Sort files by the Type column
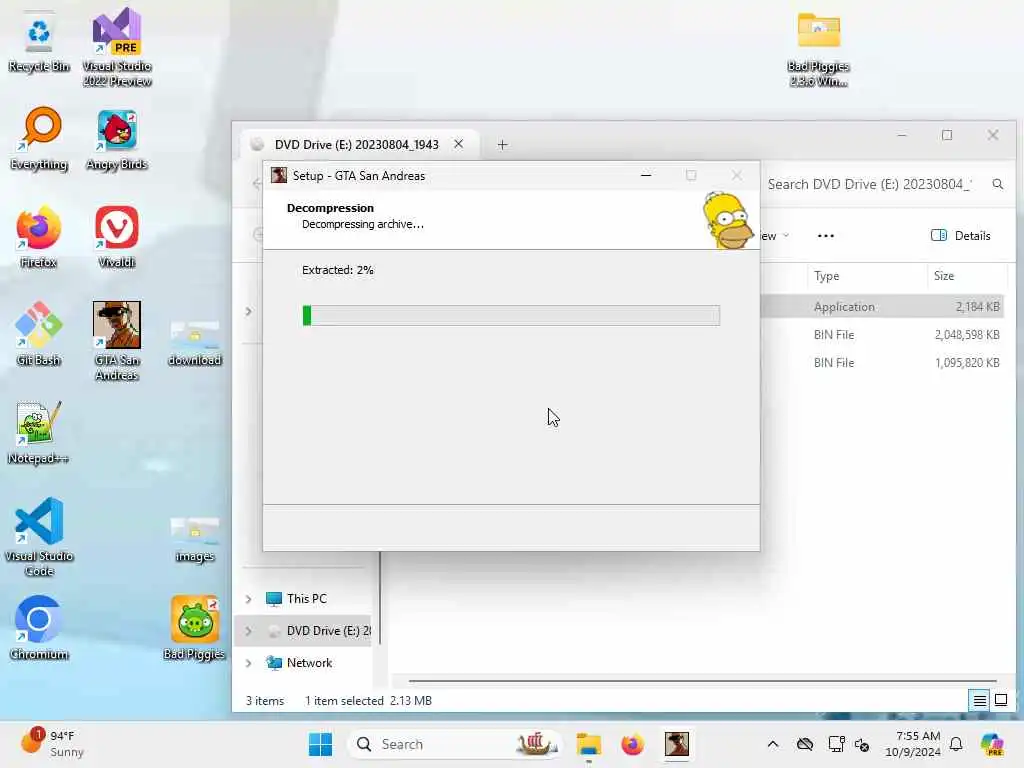 [x=866, y=276]
